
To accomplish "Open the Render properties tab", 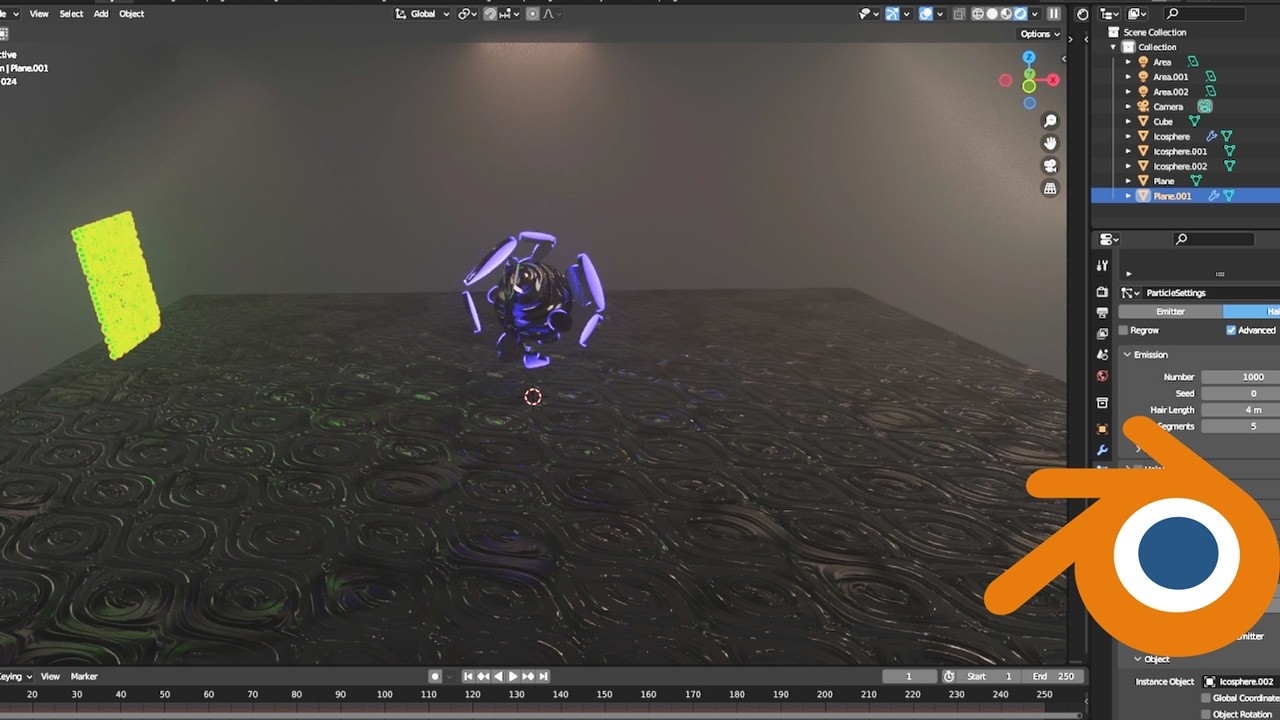I will [x=1102, y=292].
